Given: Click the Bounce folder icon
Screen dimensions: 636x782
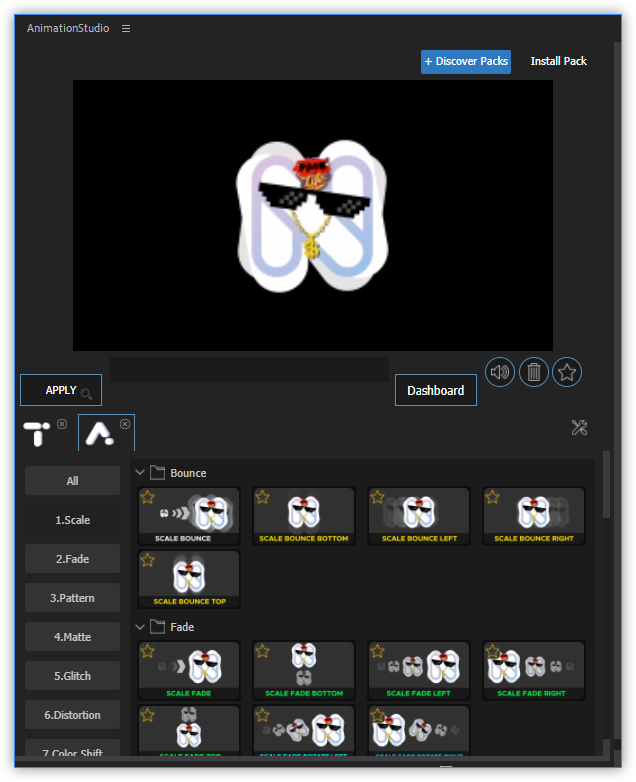Looking at the screenshot, I should click(158, 472).
